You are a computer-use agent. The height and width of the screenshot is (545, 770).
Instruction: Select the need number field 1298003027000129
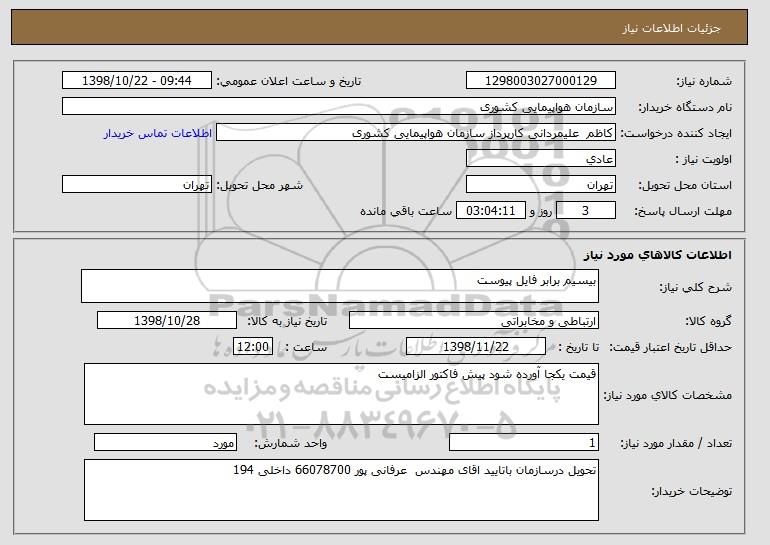(x=541, y=81)
